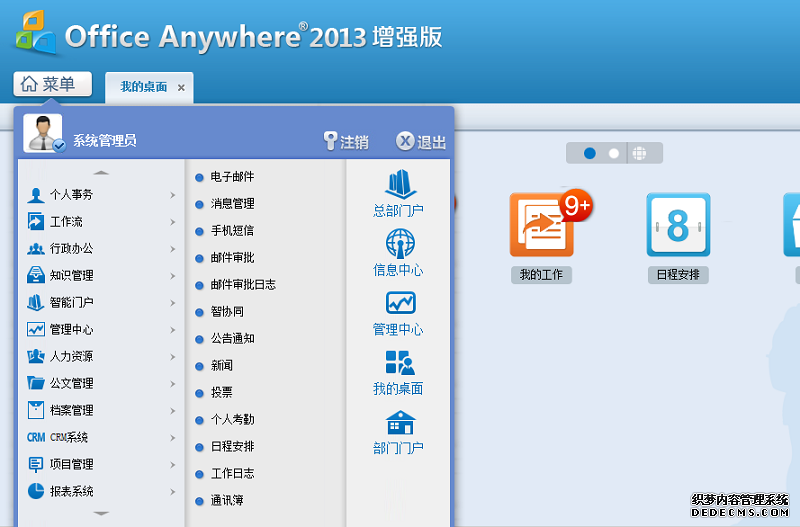Screen dimensions: 800x527
Task: Click the 退出 exit link
Action: (431, 142)
